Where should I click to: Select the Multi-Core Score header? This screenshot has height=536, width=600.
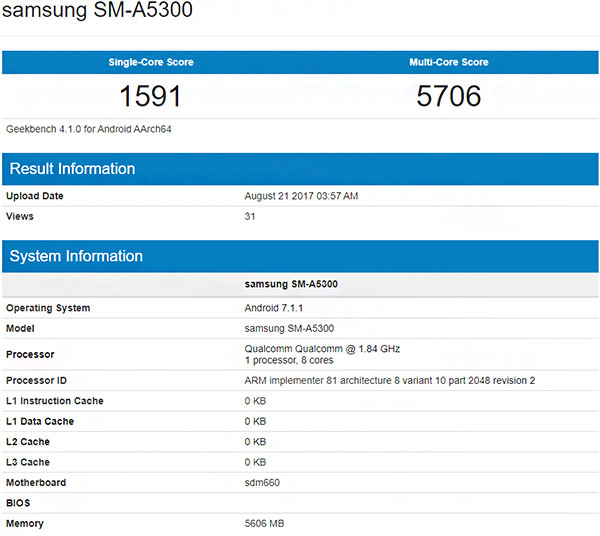[x=449, y=62]
